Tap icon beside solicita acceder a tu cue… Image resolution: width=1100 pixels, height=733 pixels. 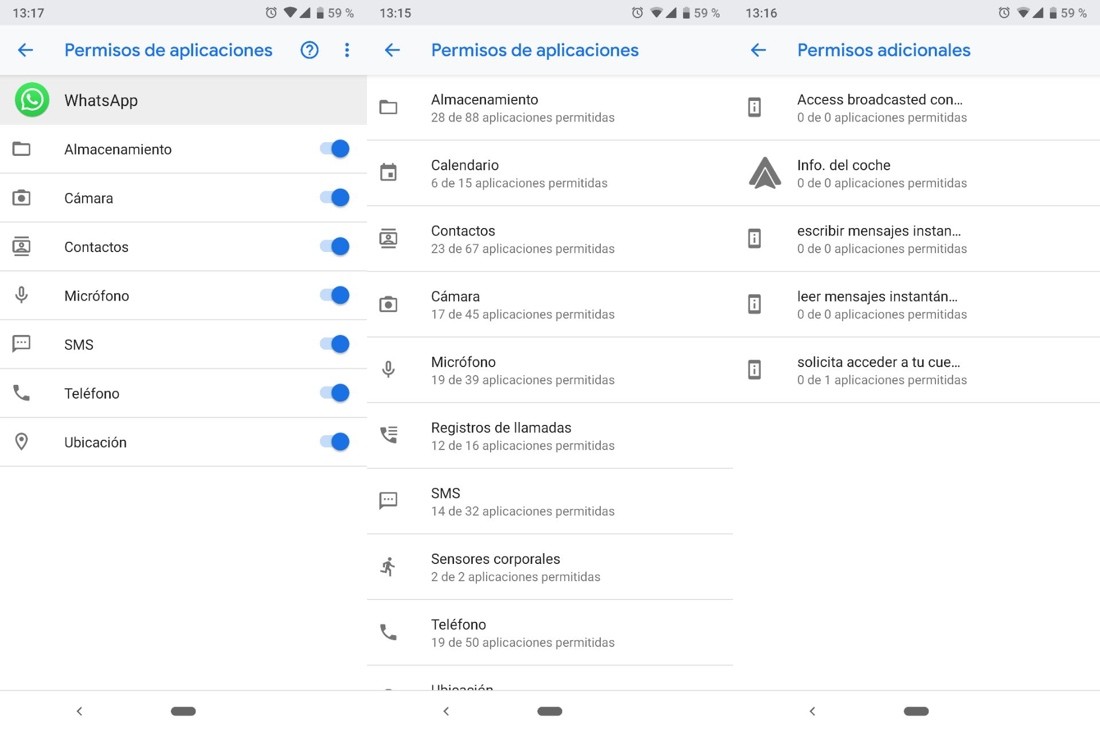coord(754,370)
